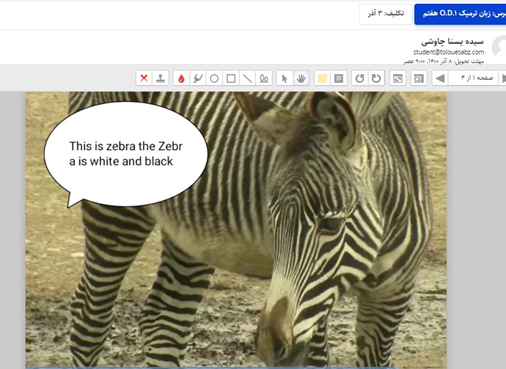Rotate the page counter-clockwise
Viewport: 506px width, 369px height.
click(x=360, y=78)
